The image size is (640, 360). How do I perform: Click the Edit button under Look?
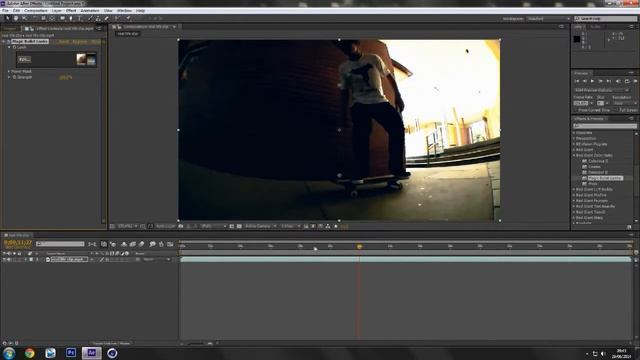[24, 60]
